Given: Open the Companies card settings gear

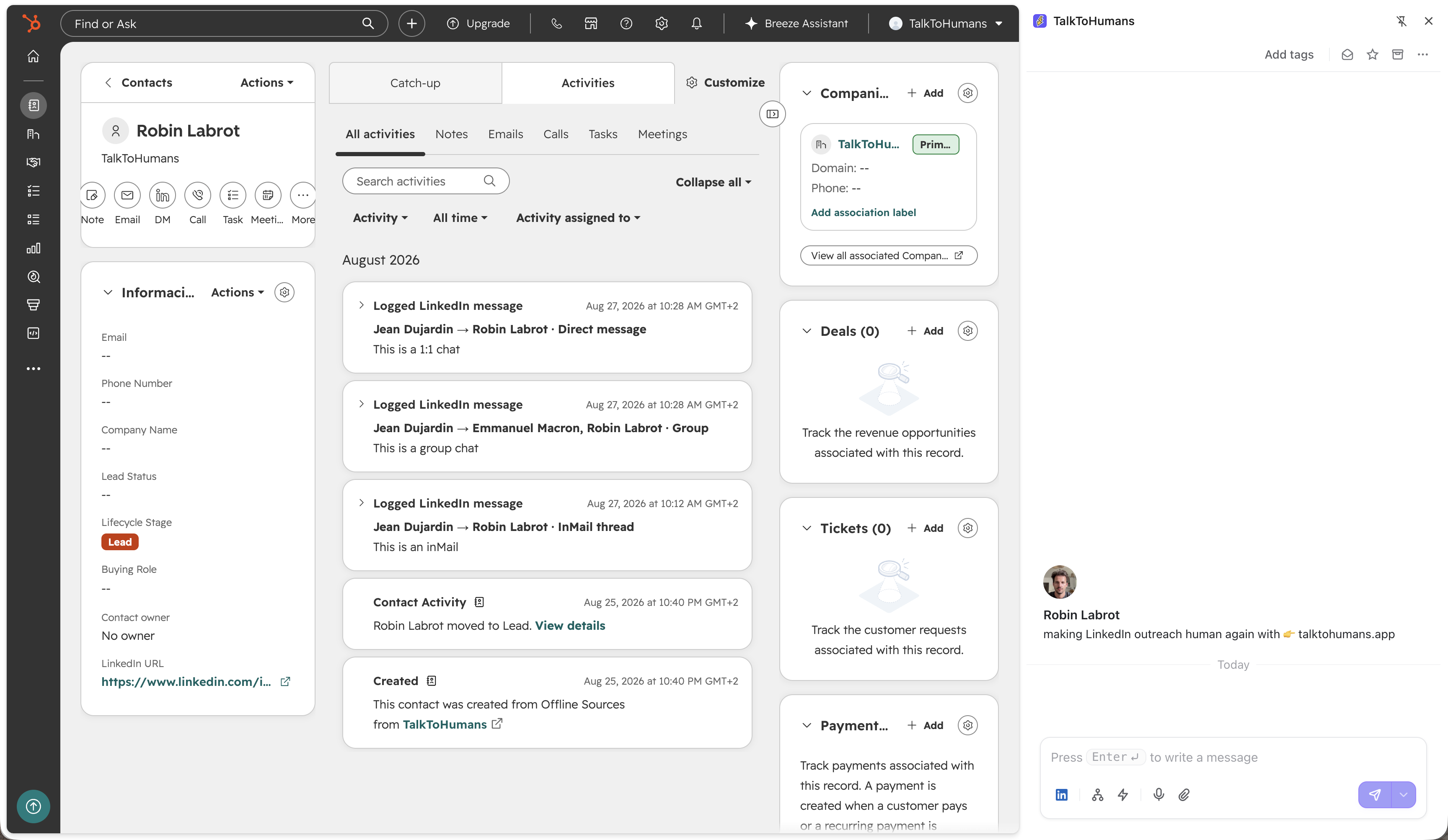Looking at the screenshot, I should tap(967, 93).
